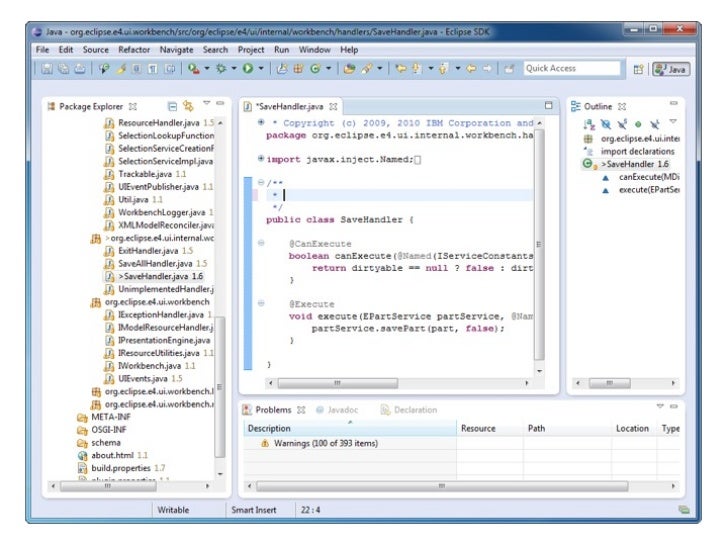Click the Location column header

click(634, 429)
